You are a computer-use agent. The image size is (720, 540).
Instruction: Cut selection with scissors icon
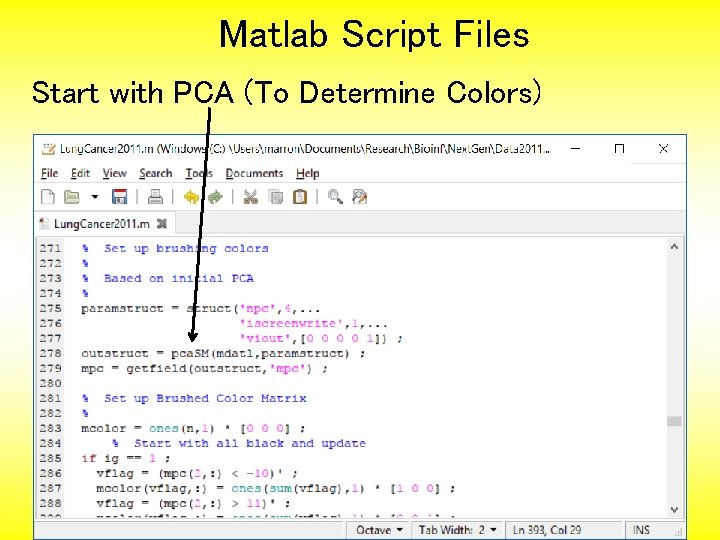tap(251, 197)
